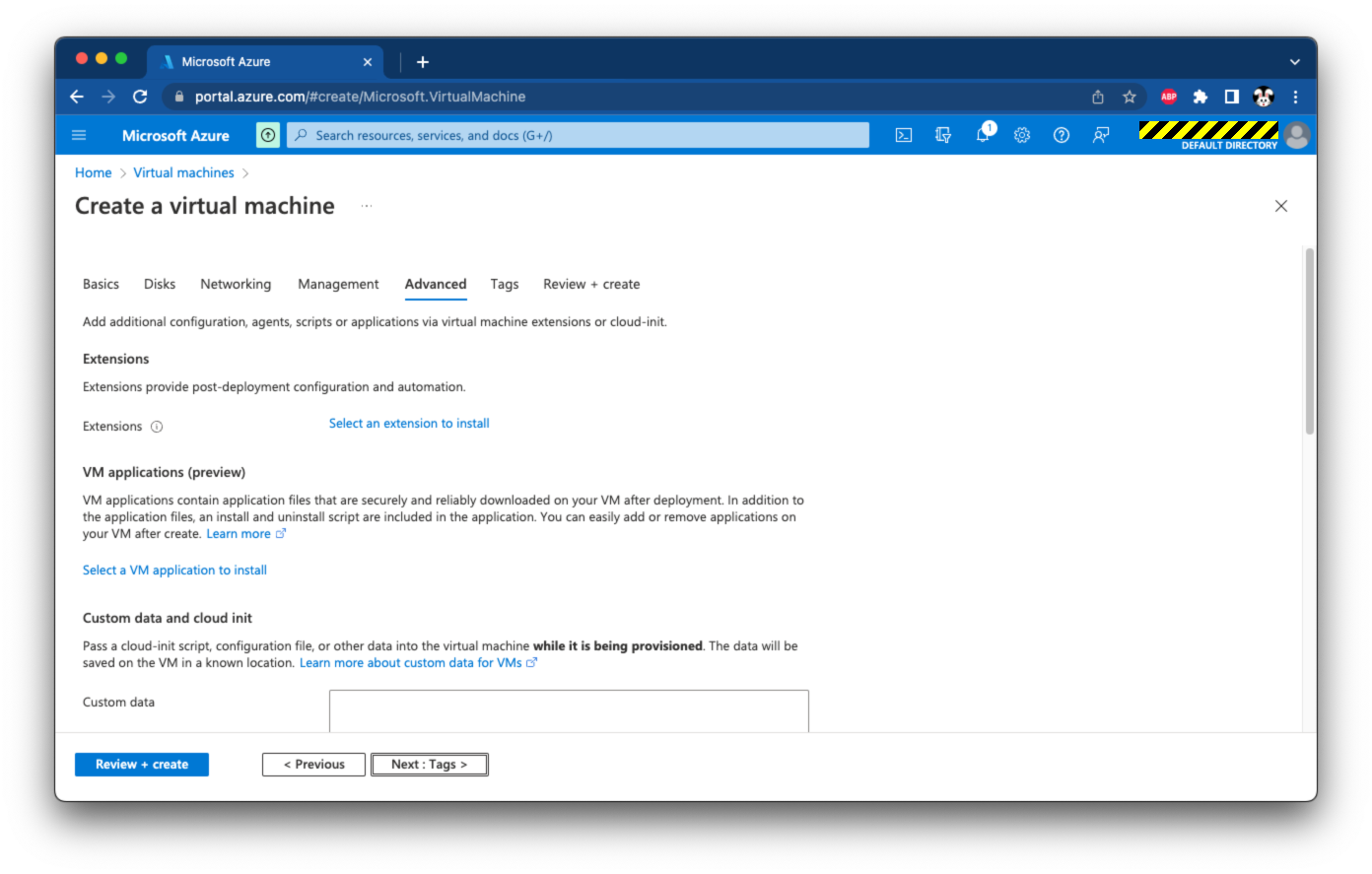The height and width of the screenshot is (874, 1372).
Task: Click the Extensions info icon
Action: (x=157, y=427)
